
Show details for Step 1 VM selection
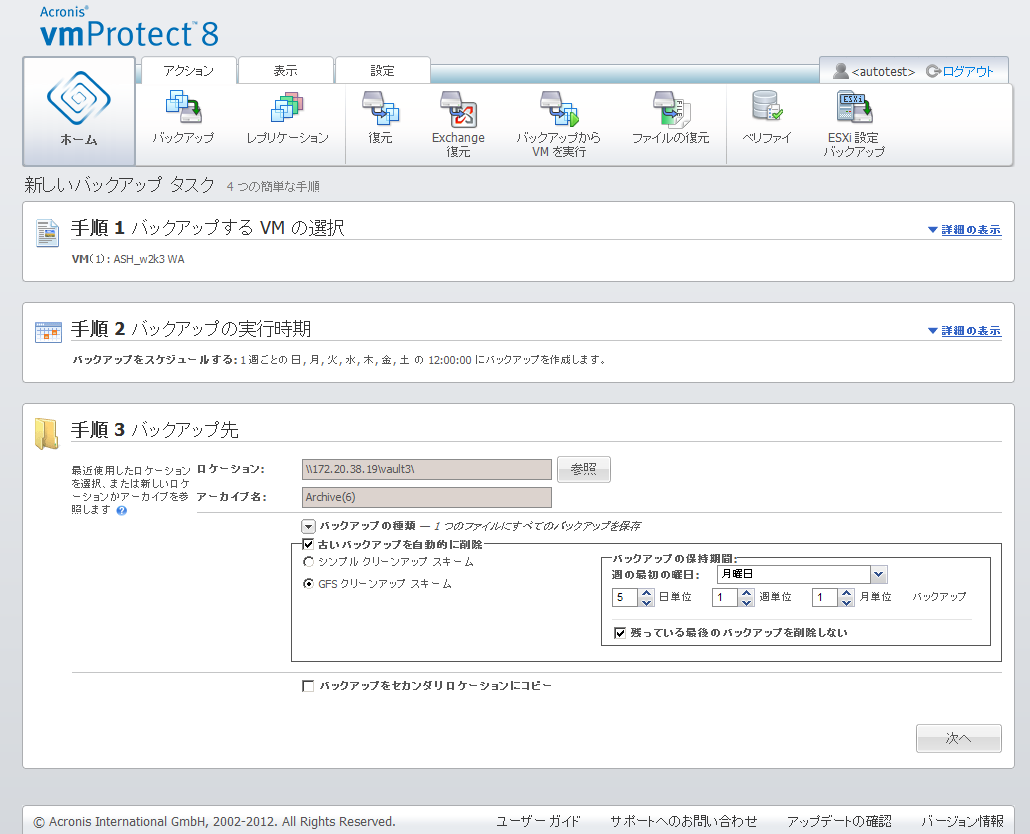pos(964,230)
